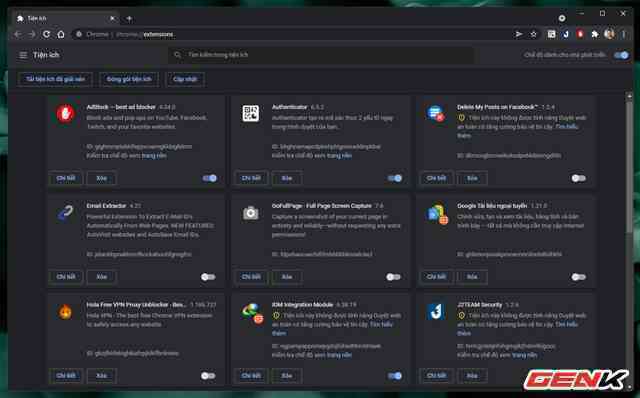Image resolution: width=640 pixels, height=398 pixels.
Task: Open Chi tiết for Hola Free VPN
Action: pyautogui.click(x=66, y=376)
